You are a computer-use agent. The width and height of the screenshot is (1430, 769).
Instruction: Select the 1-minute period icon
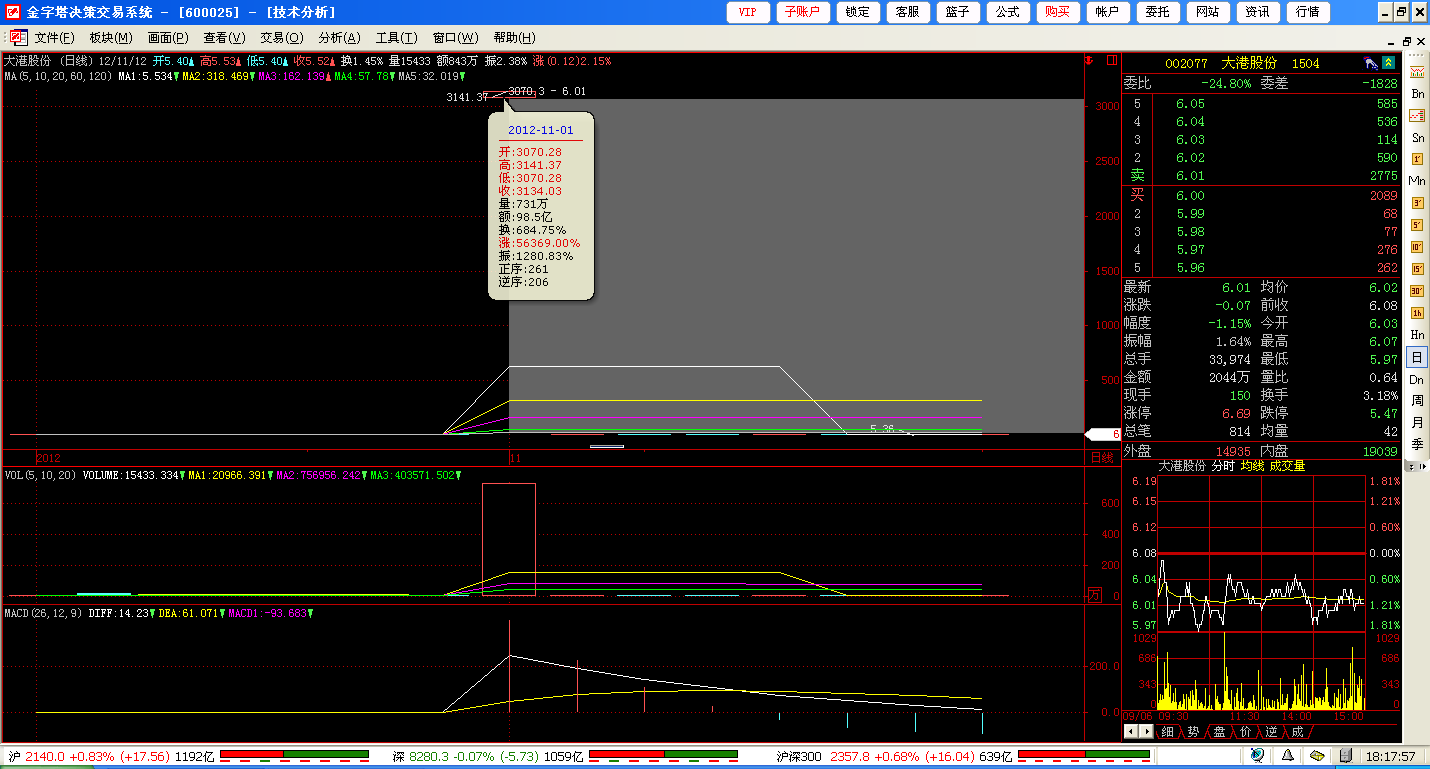[x=1417, y=160]
